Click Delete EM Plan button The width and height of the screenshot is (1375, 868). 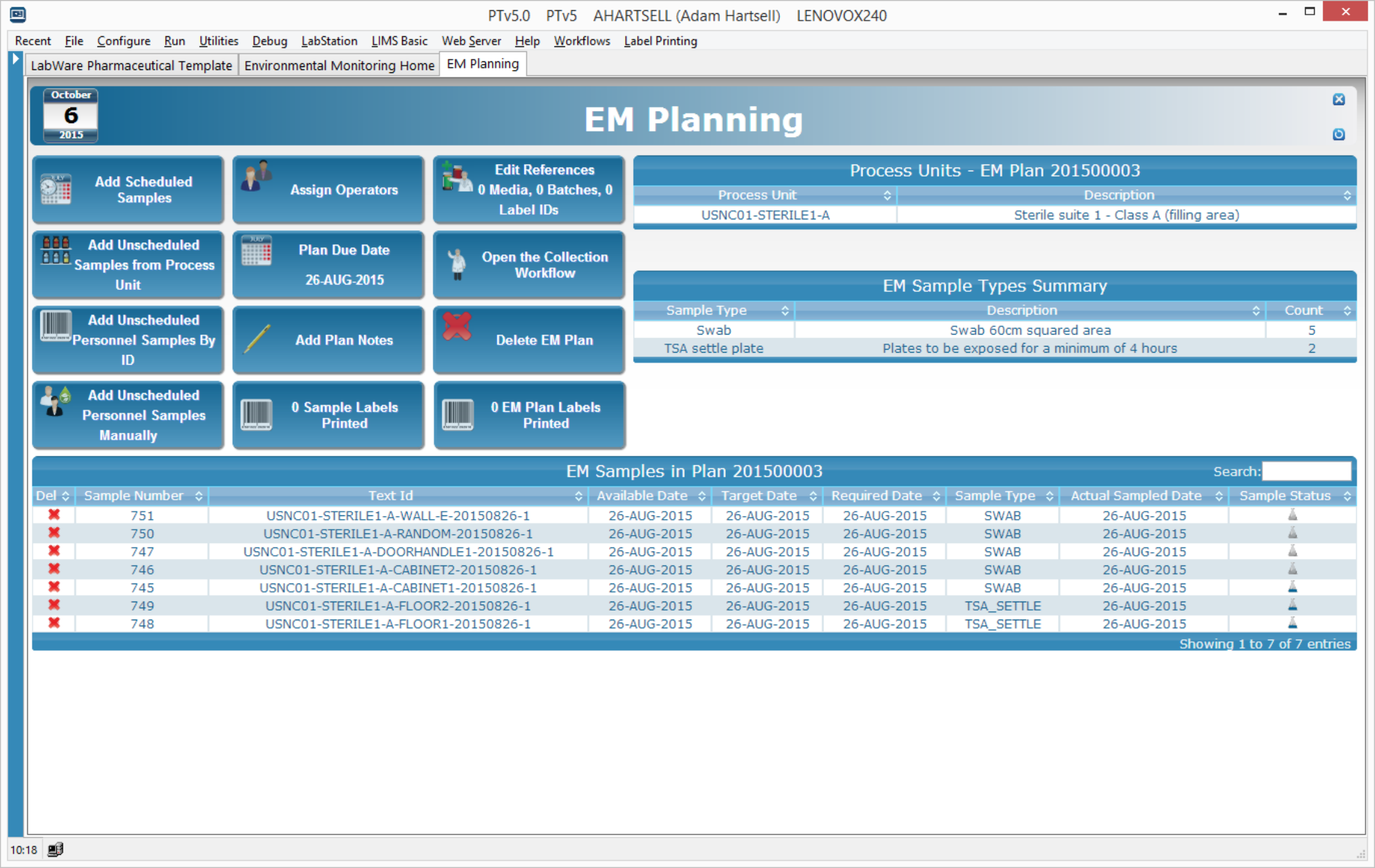point(529,340)
